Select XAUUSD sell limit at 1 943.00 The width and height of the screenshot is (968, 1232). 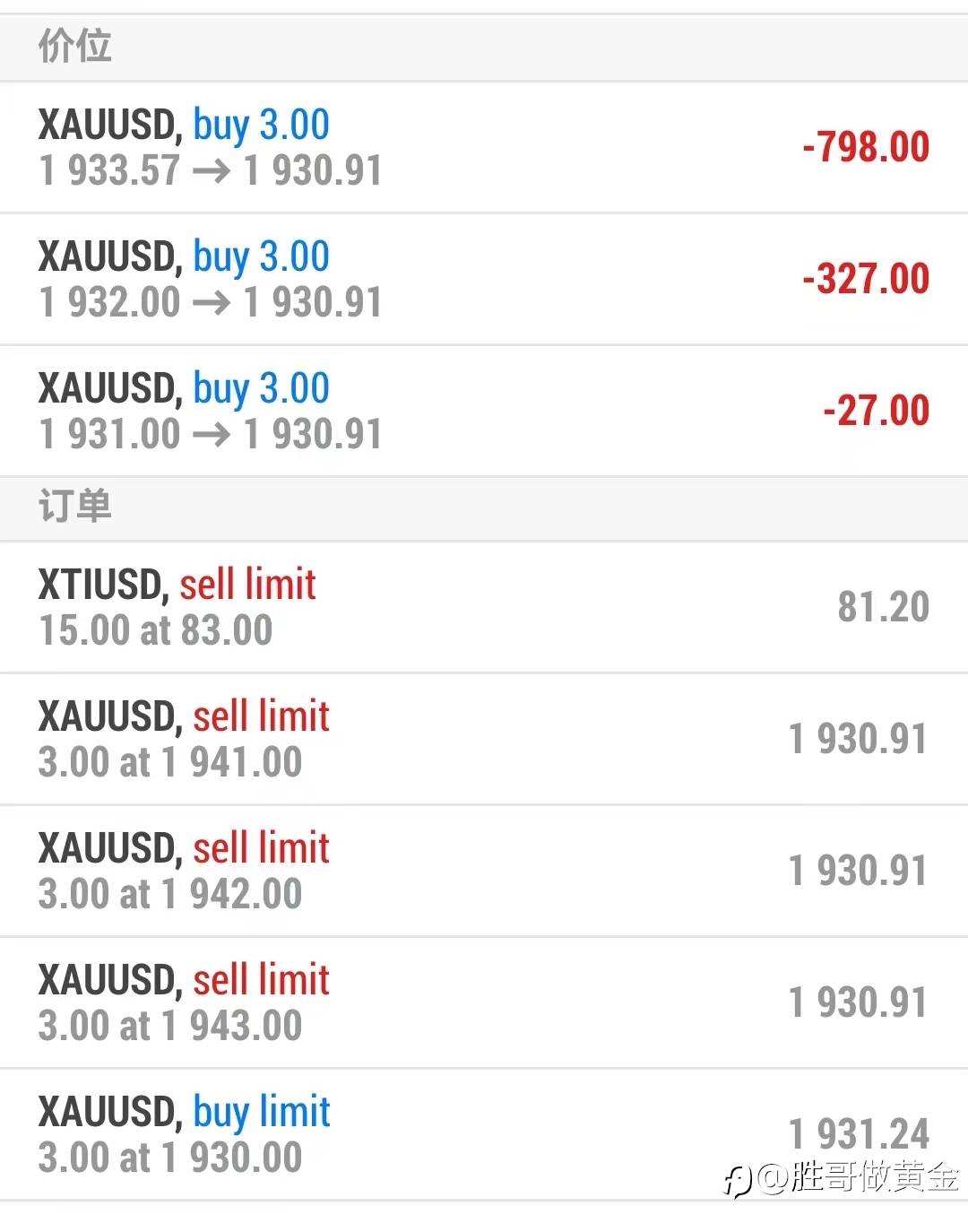click(484, 1002)
